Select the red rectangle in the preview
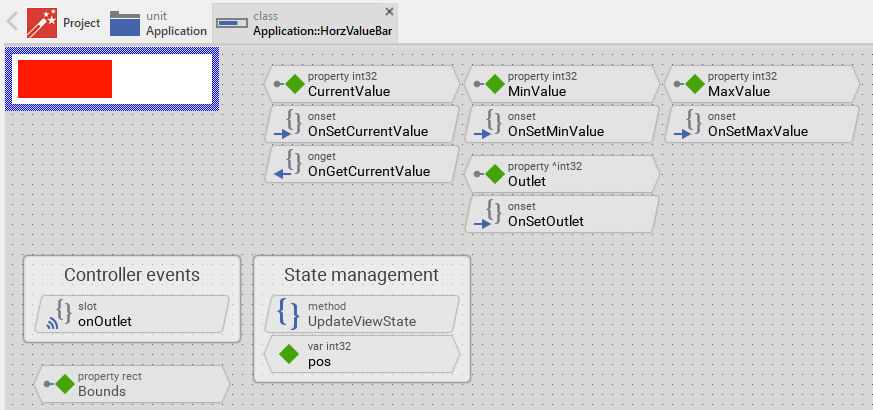The width and height of the screenshot is (873, 410). [64, 79]
